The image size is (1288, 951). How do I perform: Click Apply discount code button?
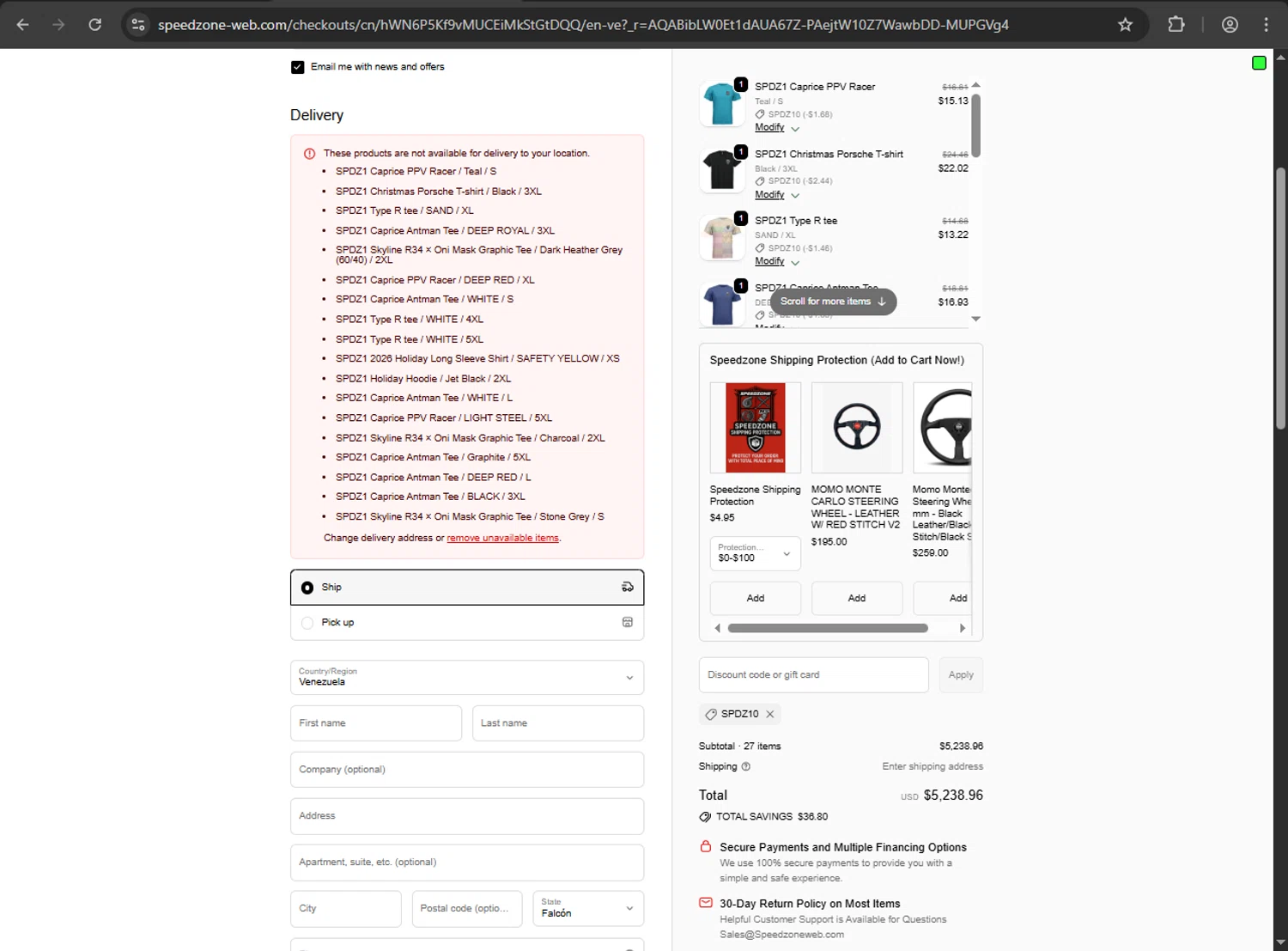[x=961, y=675]
